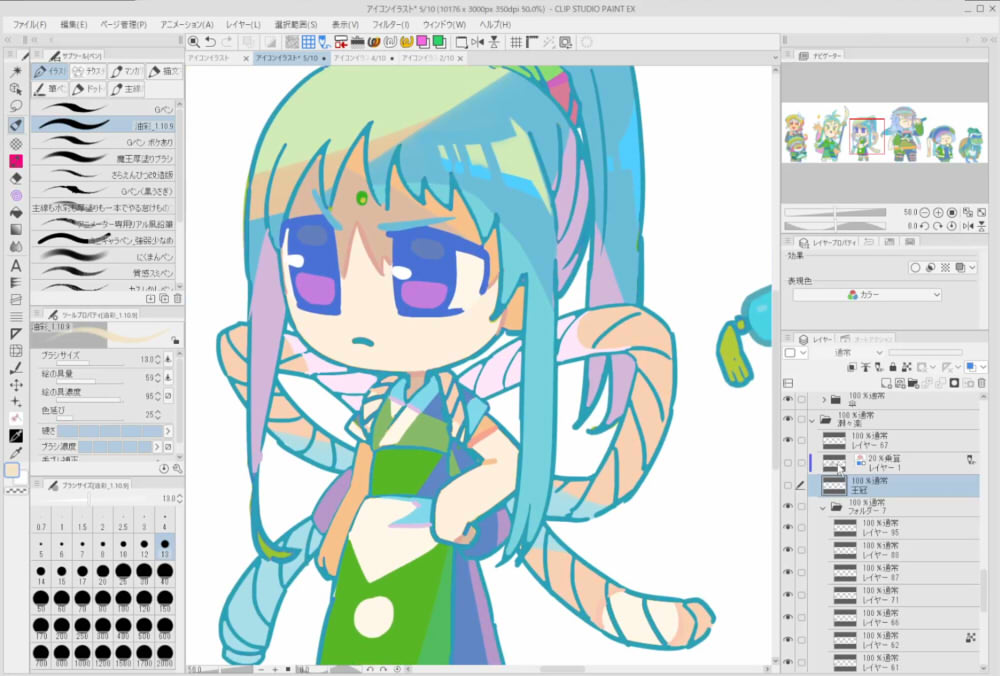Select the fill bucket tool
Viewport: 1000px width, 676px height.
16,212
